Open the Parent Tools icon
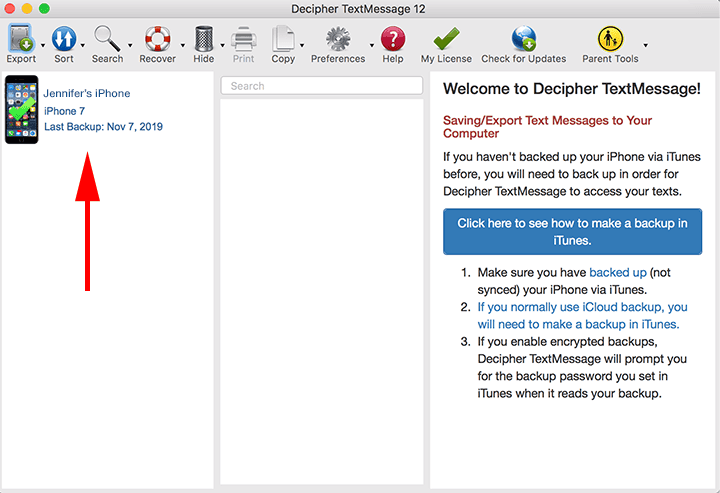The width and height of the screenshot is (720, 493). [x=610, y=39]
